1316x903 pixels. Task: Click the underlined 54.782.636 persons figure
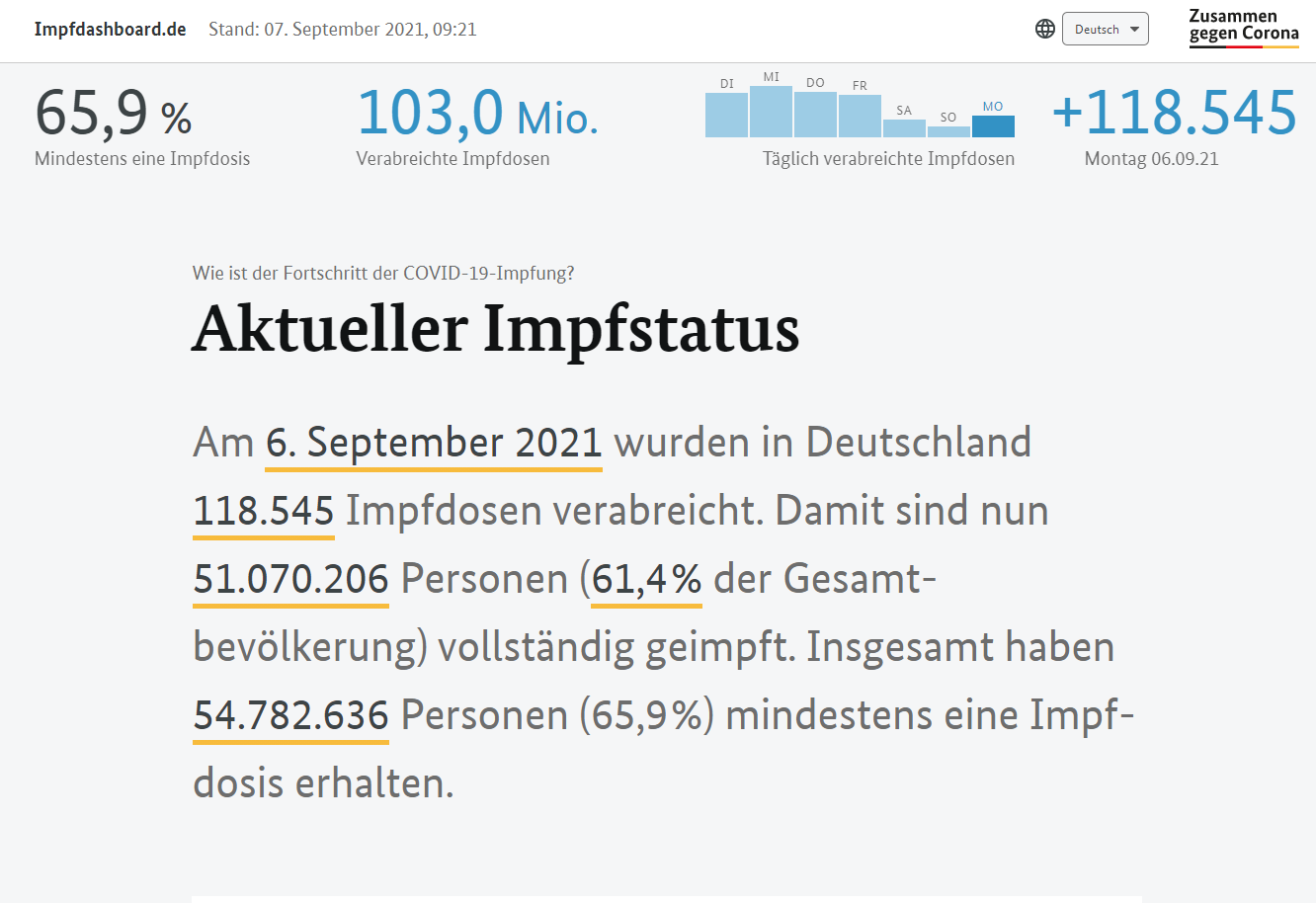point(291,715)
